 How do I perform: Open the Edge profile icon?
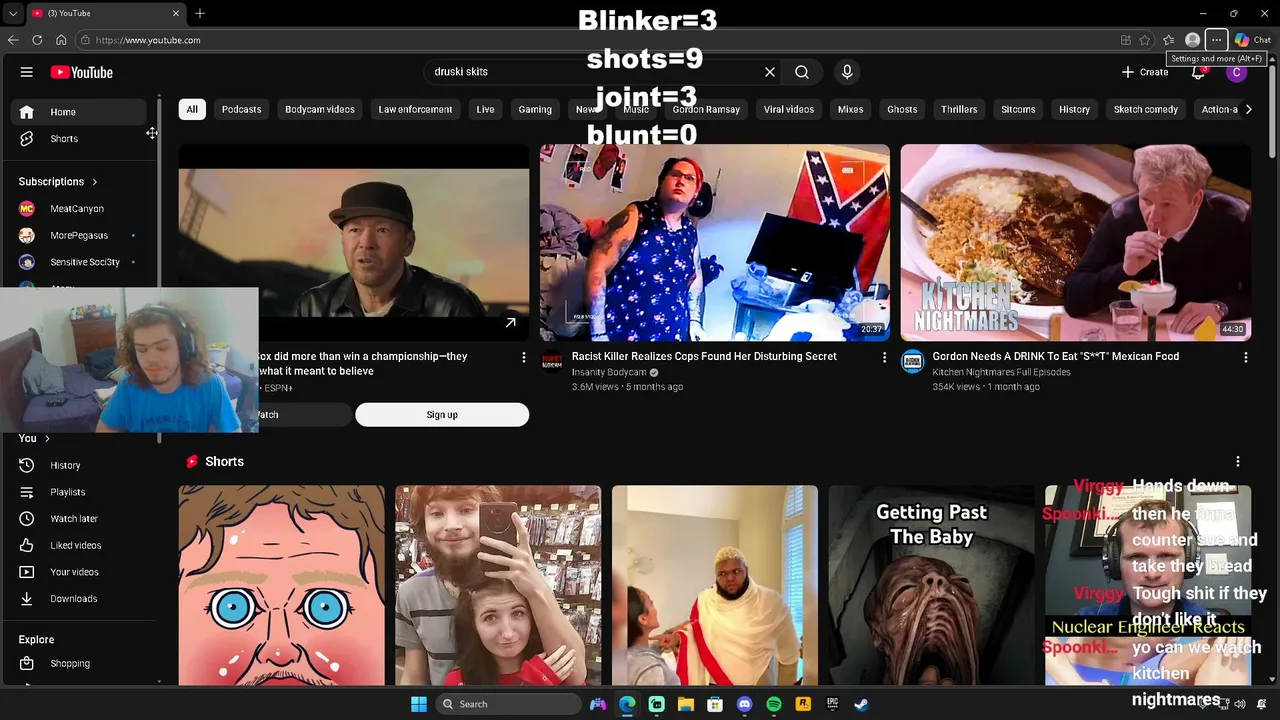coord(1192,40)
